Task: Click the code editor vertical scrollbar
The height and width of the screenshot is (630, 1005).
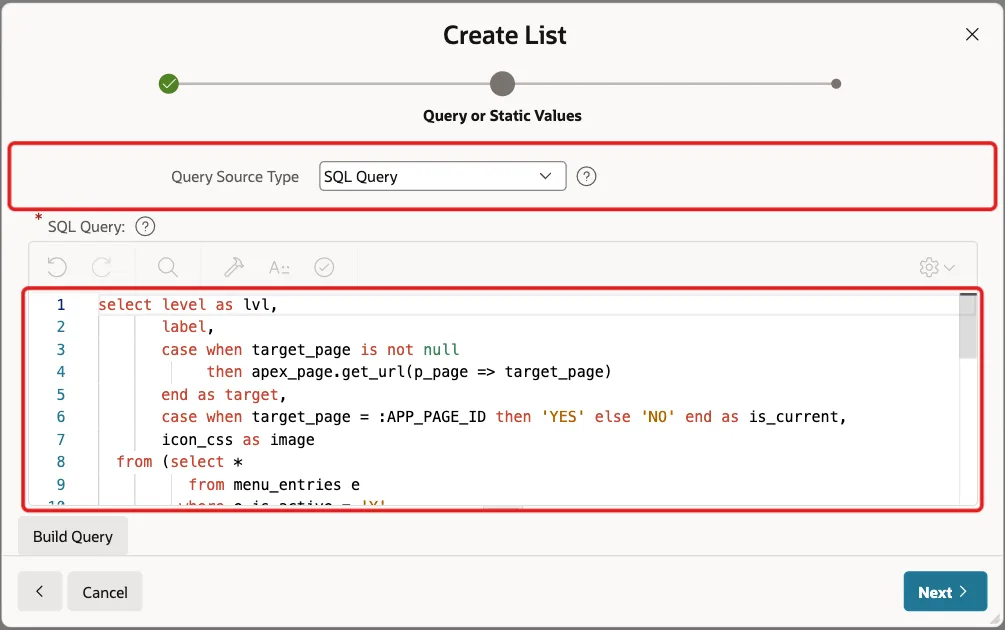Action: click(968, 327)
